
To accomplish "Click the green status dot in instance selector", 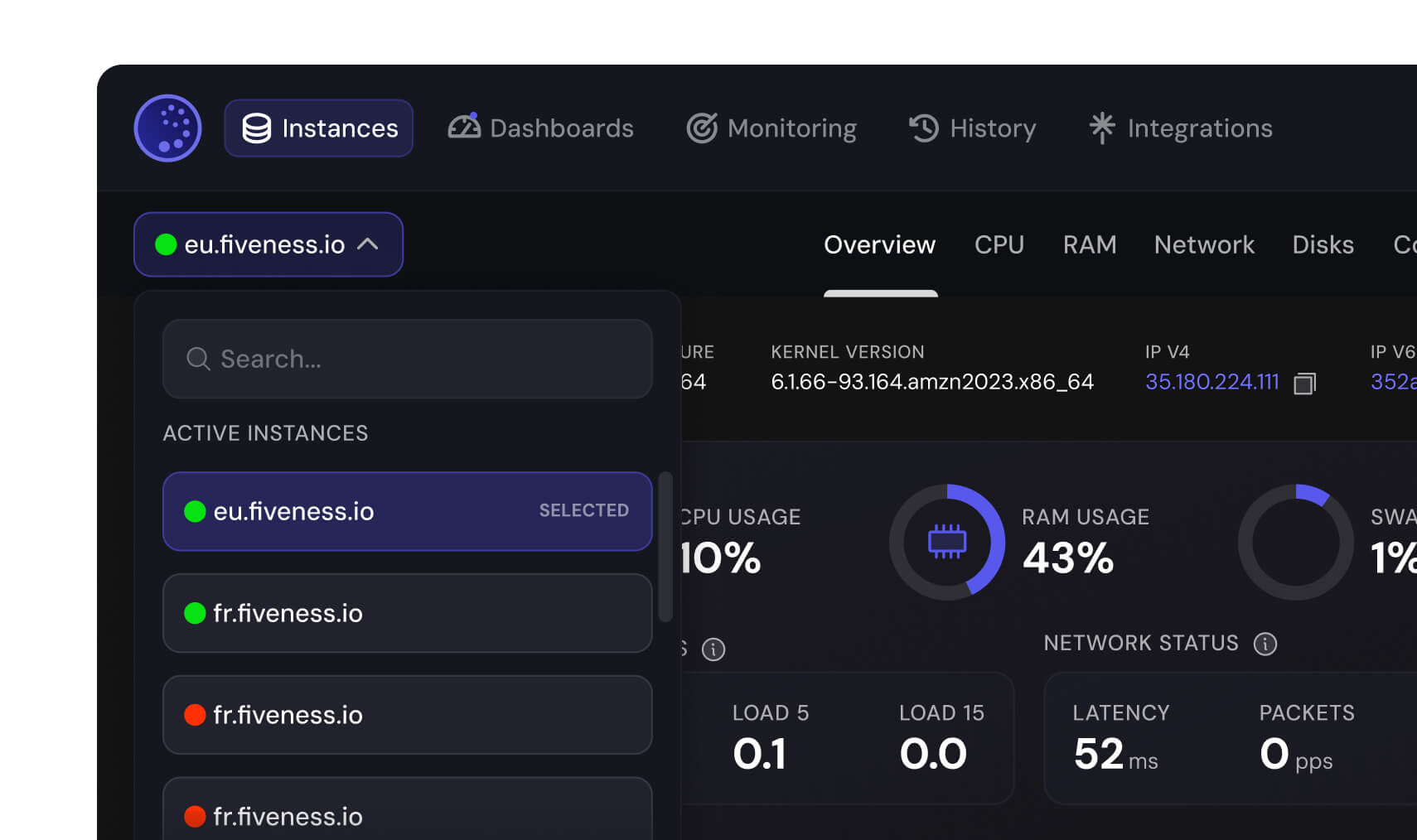I will pos(166,244).
